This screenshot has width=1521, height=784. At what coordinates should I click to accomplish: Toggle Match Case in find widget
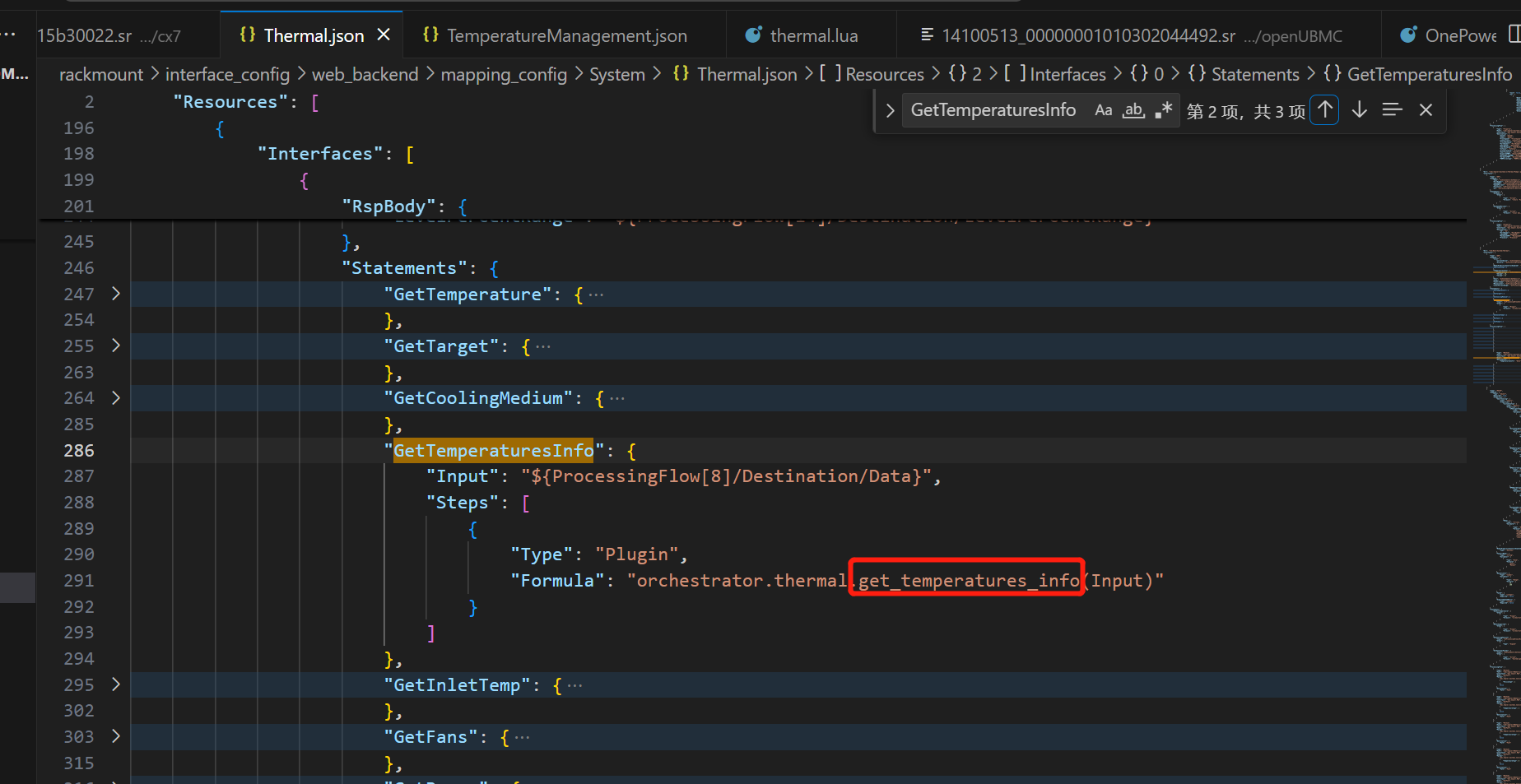coord(1103,110)
